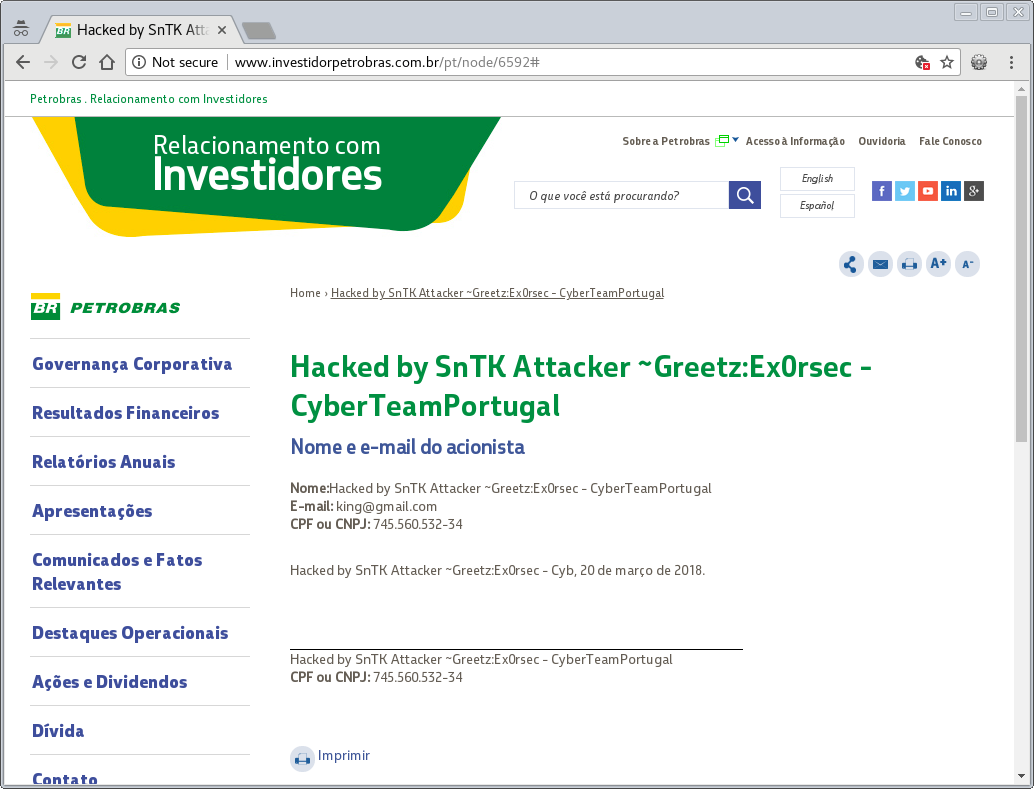Screen dimensions: 1034x789
Task: Click the 'Nome e e-mail do acionista' heading
Action: (408, 447)
